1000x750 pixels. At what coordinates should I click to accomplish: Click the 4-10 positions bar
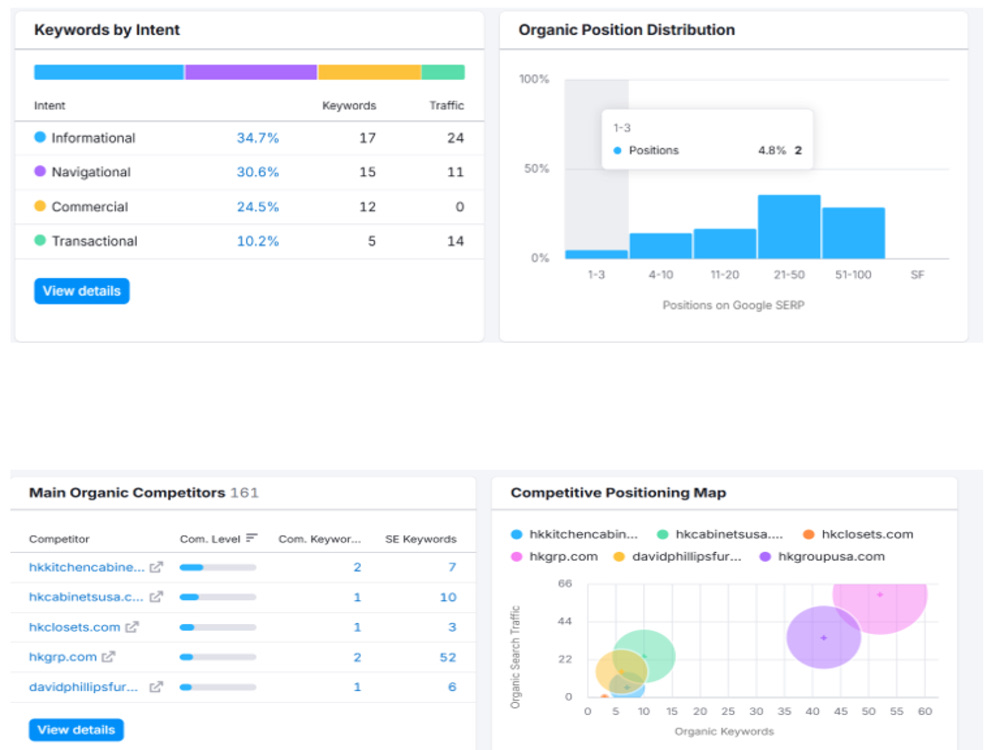coord(661,246)
